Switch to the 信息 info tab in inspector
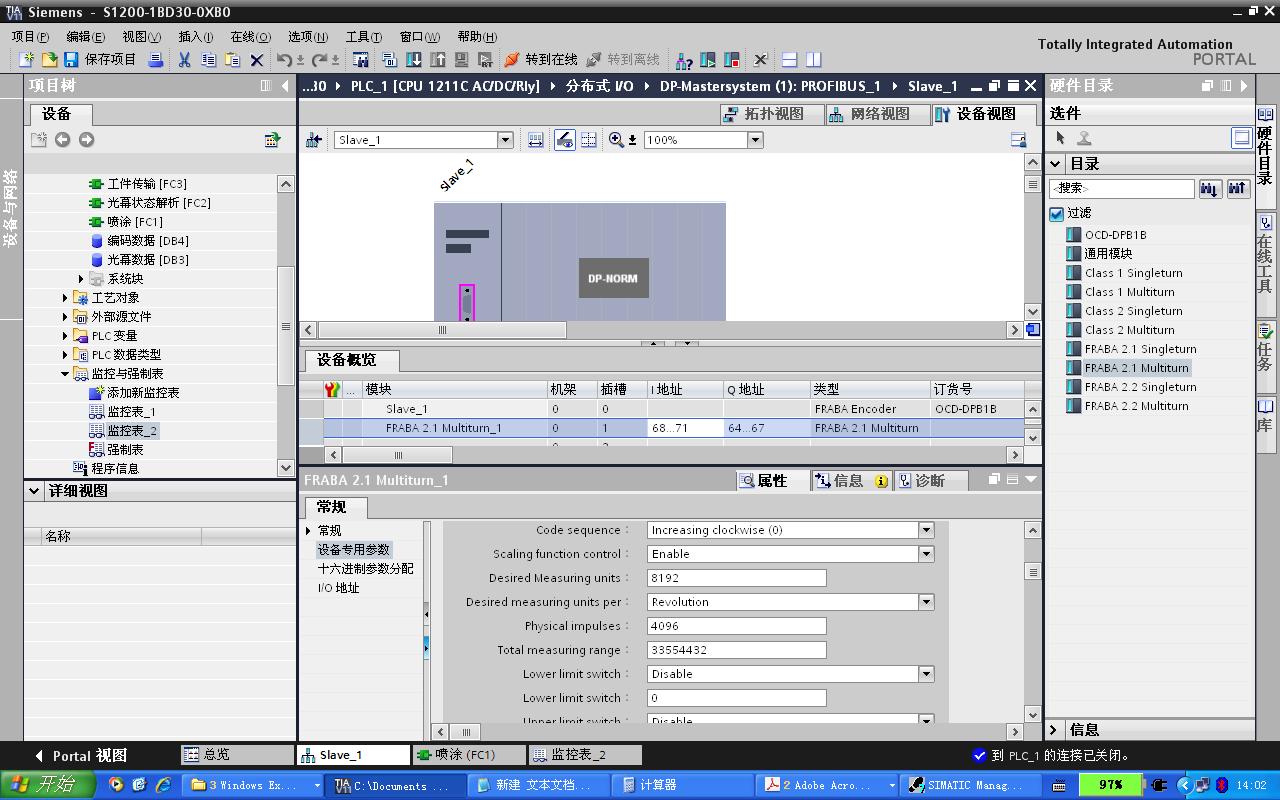This screenshot has height=800, width=1280. pos(851,481)
